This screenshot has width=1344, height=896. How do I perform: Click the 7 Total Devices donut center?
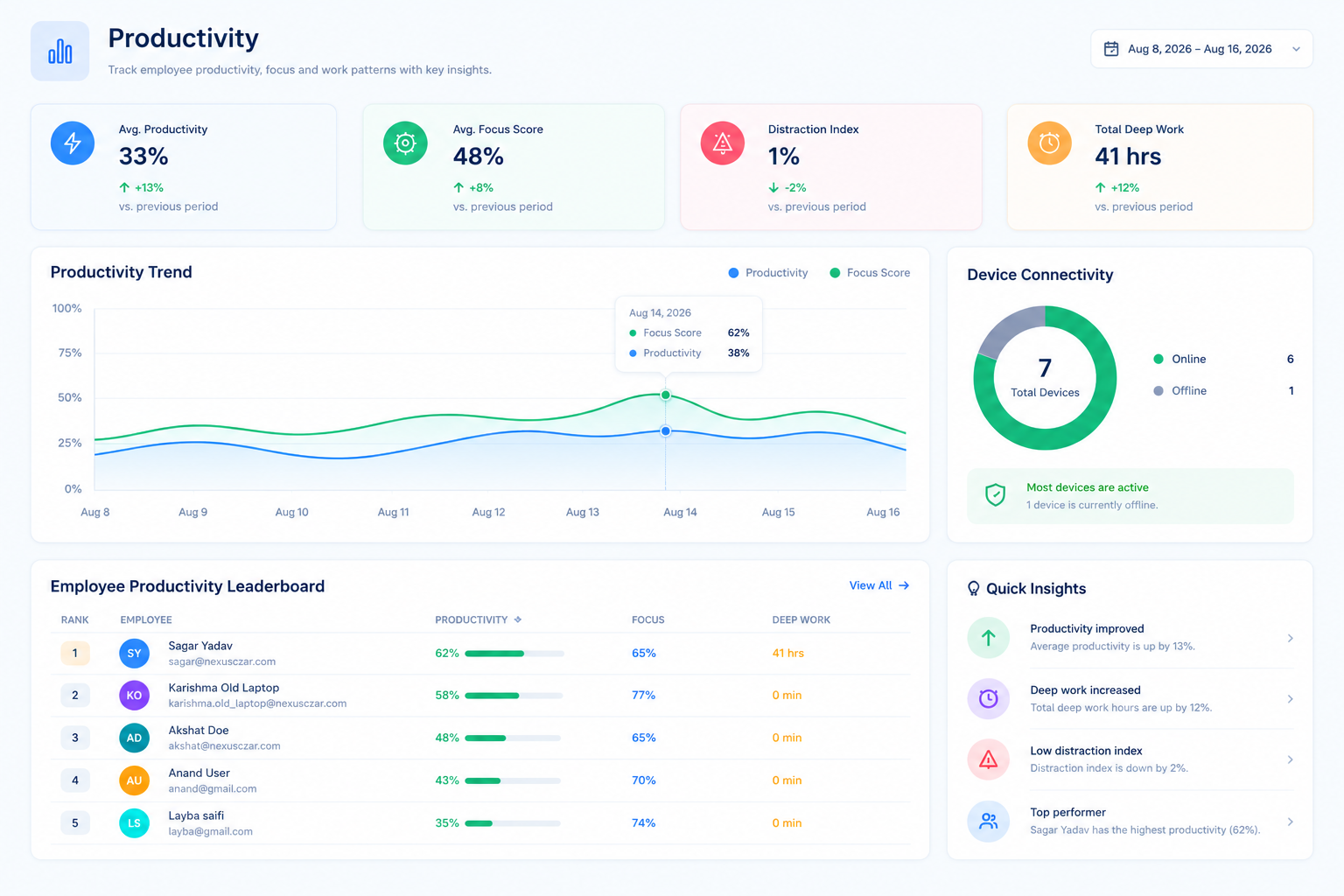[x=1045, y=378]
